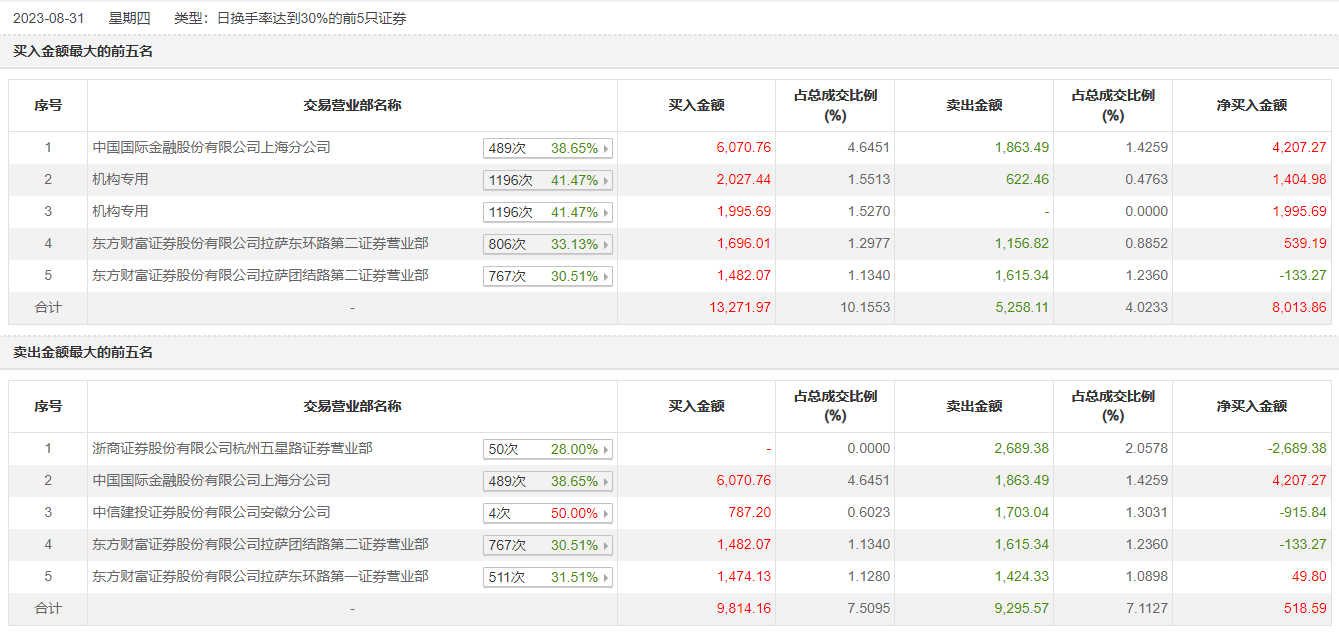The image size is (1339, 632).
Task: Click the 买入金额最大的前五名 section heading
Action: [83, 51]
